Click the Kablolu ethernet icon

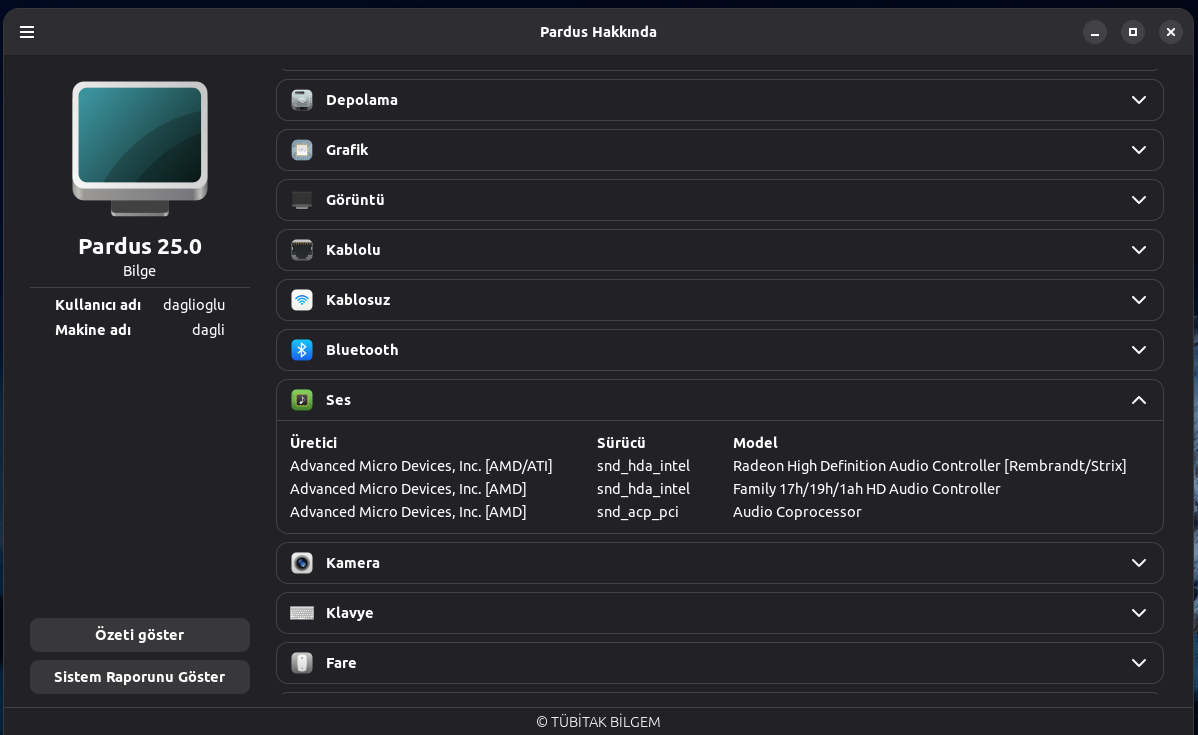pos(302,250)
